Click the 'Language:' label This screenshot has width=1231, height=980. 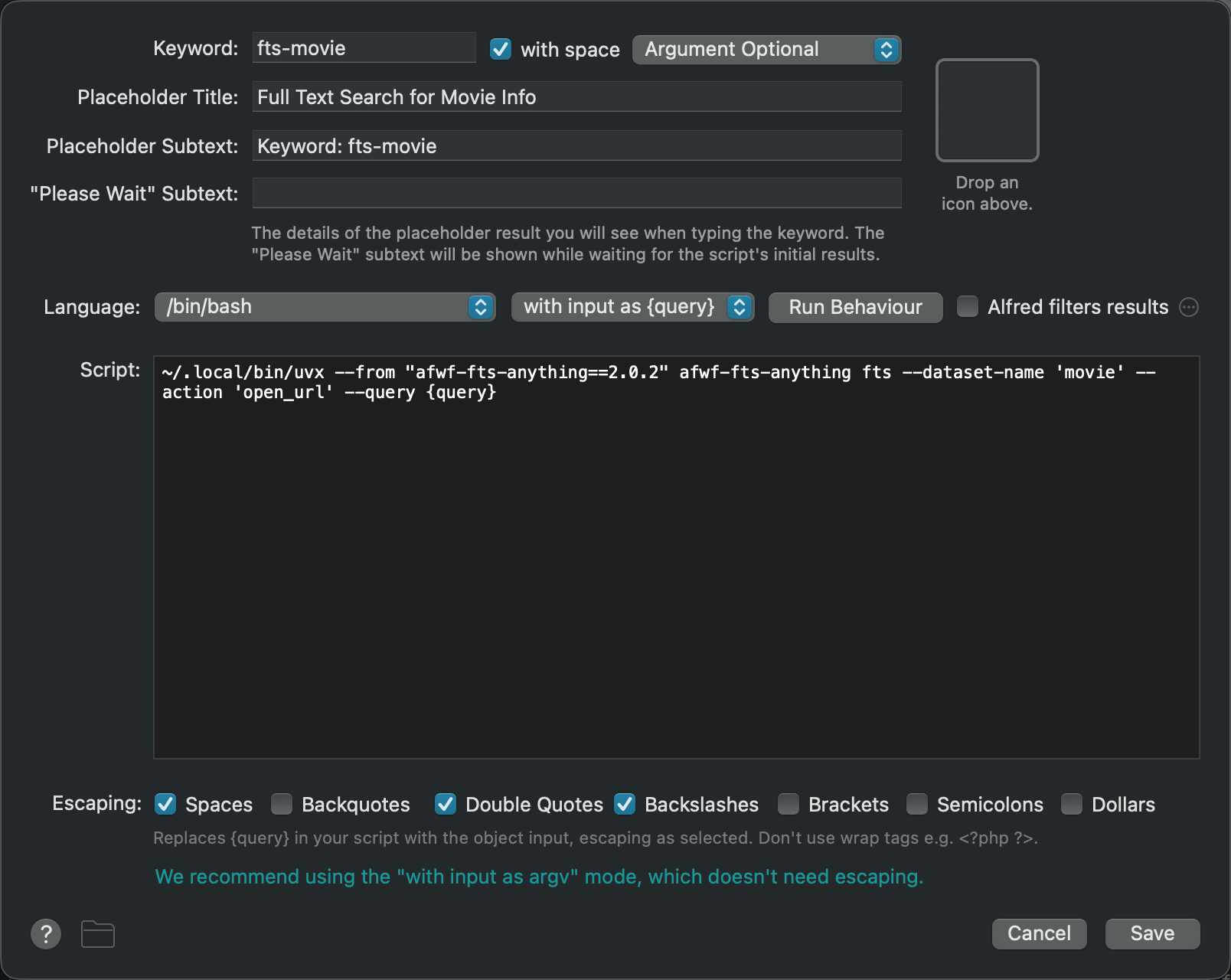[92, 307]
